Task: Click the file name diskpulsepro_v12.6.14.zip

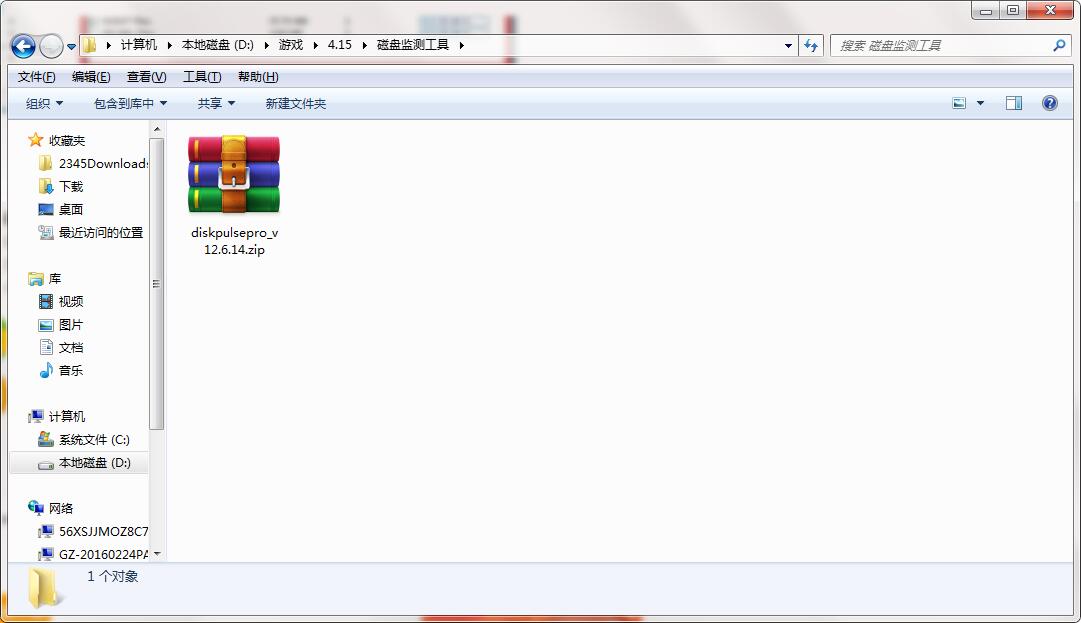Action: coord(234,241)
